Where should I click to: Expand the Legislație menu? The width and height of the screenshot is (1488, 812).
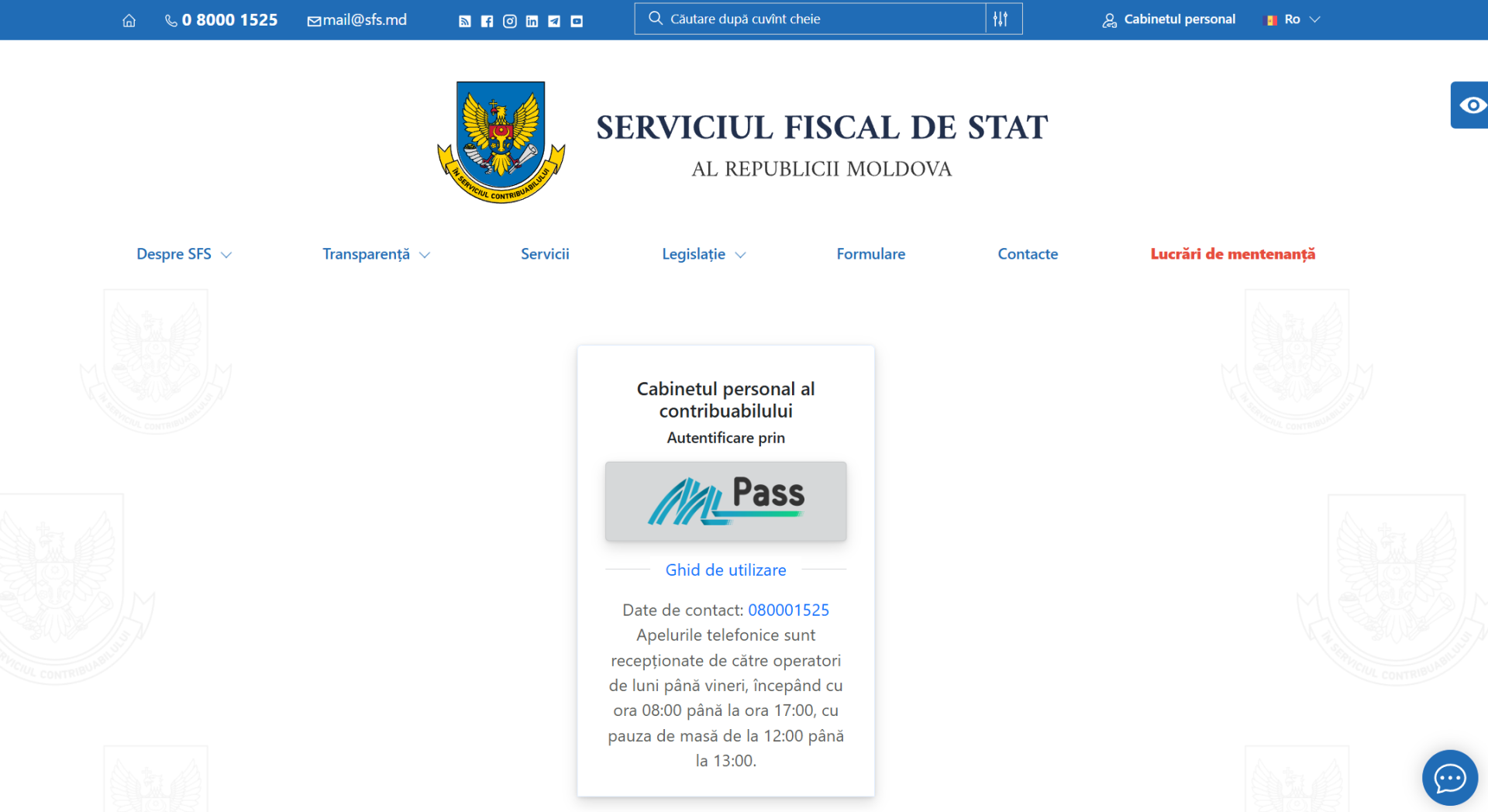[x=703, y=254]
